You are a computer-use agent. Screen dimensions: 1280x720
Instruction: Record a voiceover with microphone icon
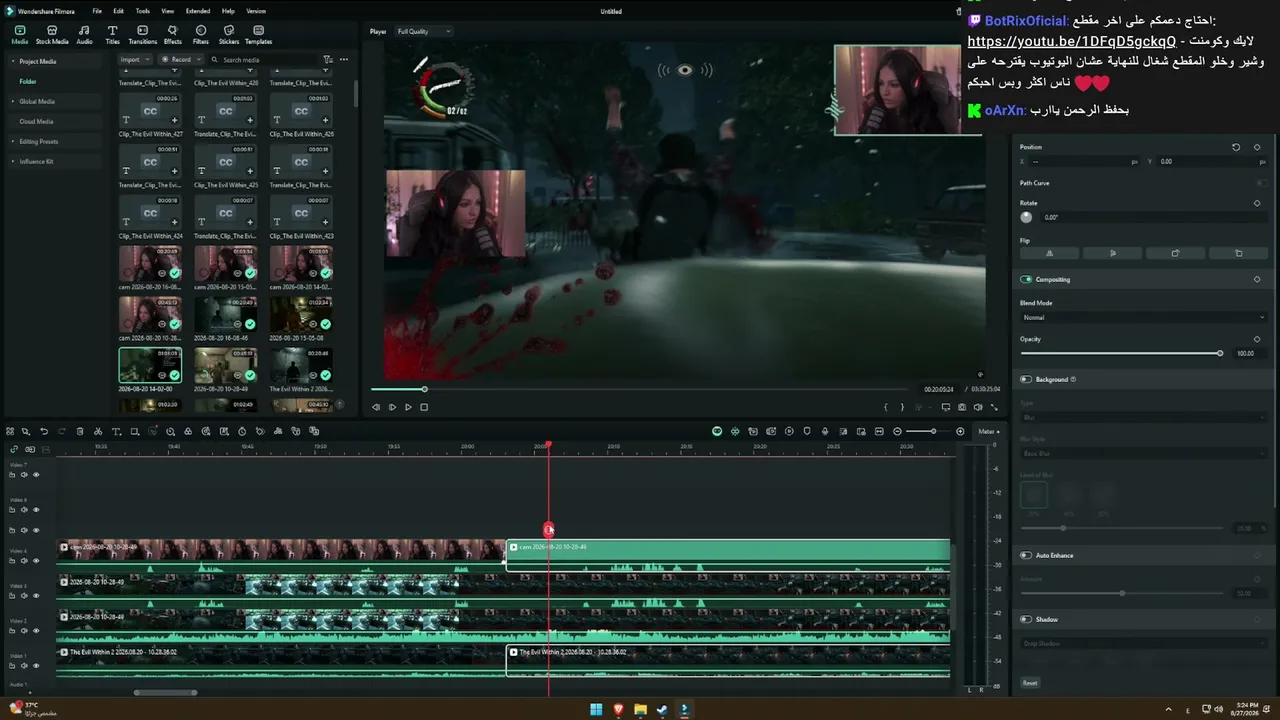pos(825,431)
